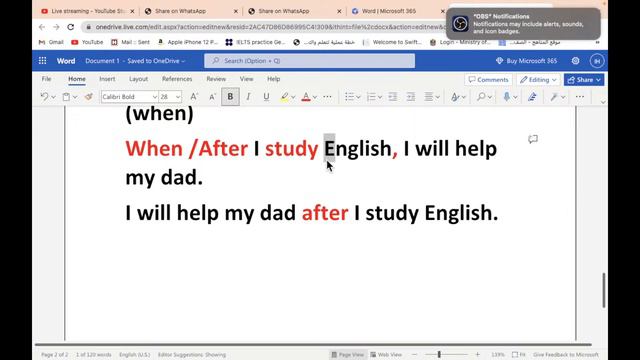
Task: Open the Editor pen icon
Action: coord(532,97)
